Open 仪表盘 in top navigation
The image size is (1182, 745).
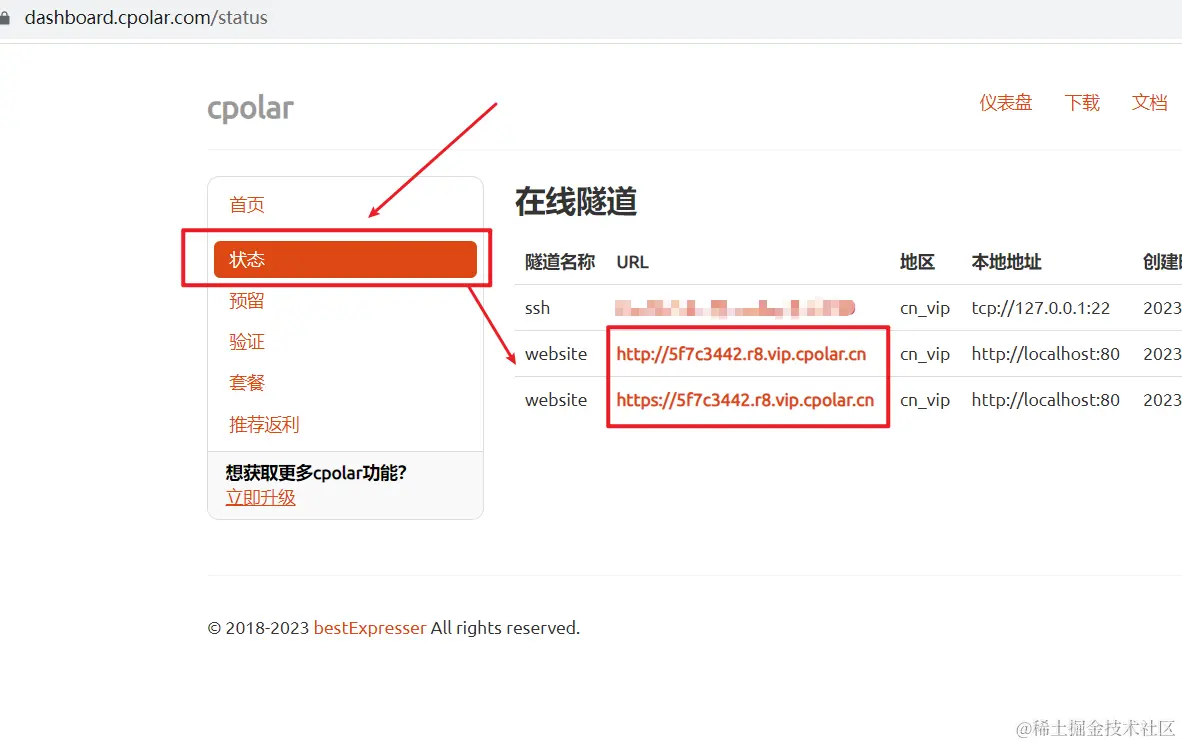tap(1006, 103)
